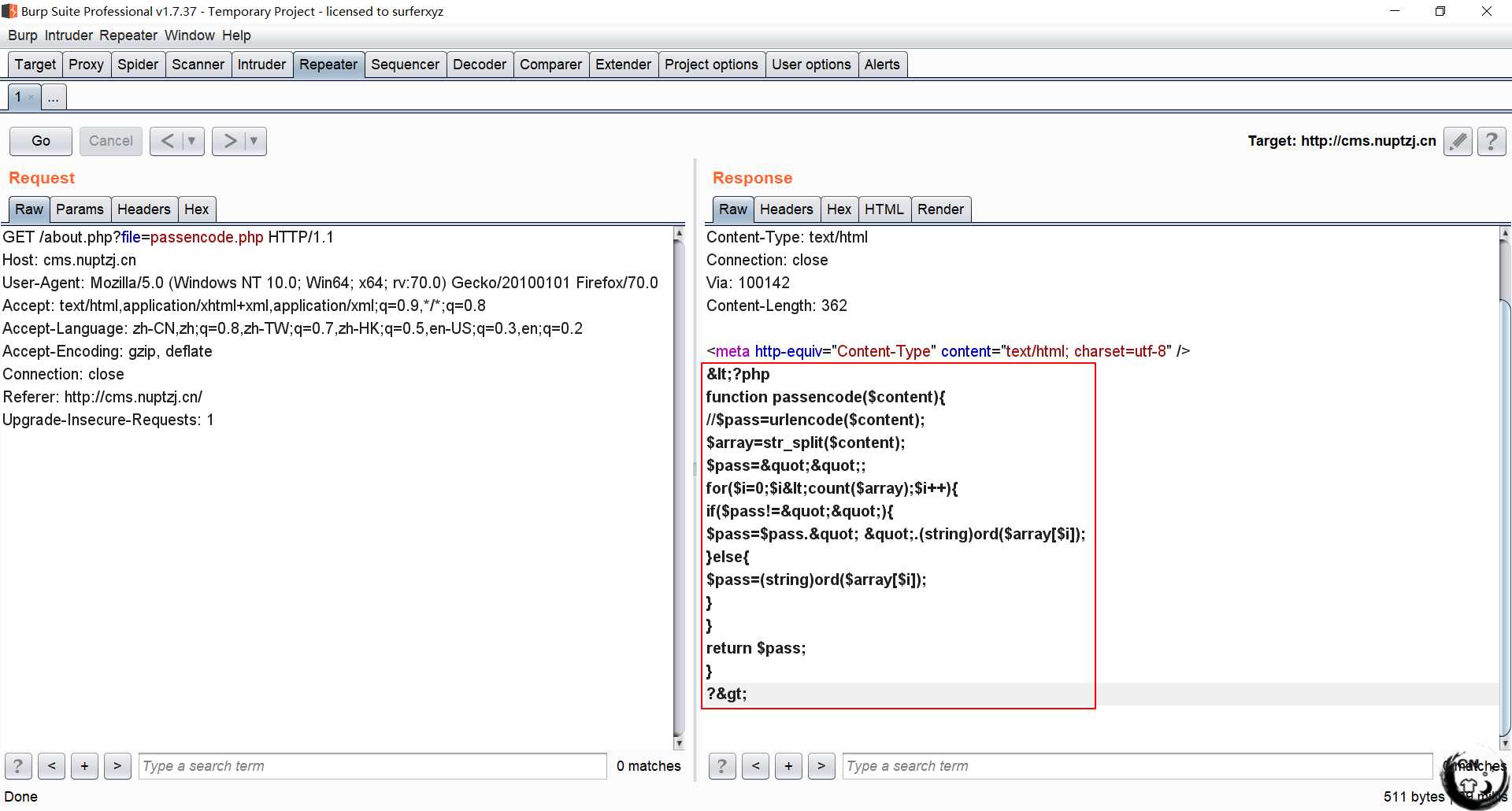Open the Comparer tab

pos(550,65)
